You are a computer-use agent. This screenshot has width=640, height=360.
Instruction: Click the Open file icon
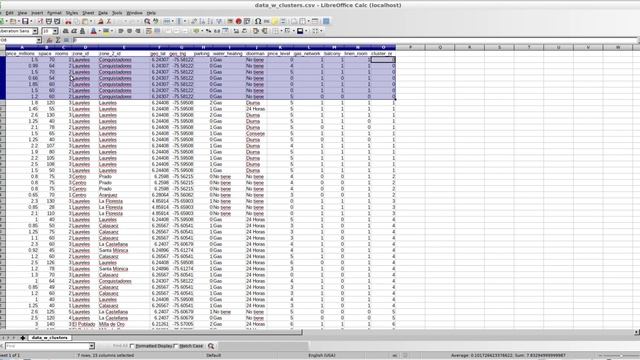pyautogui.click(x=13, y=21)
